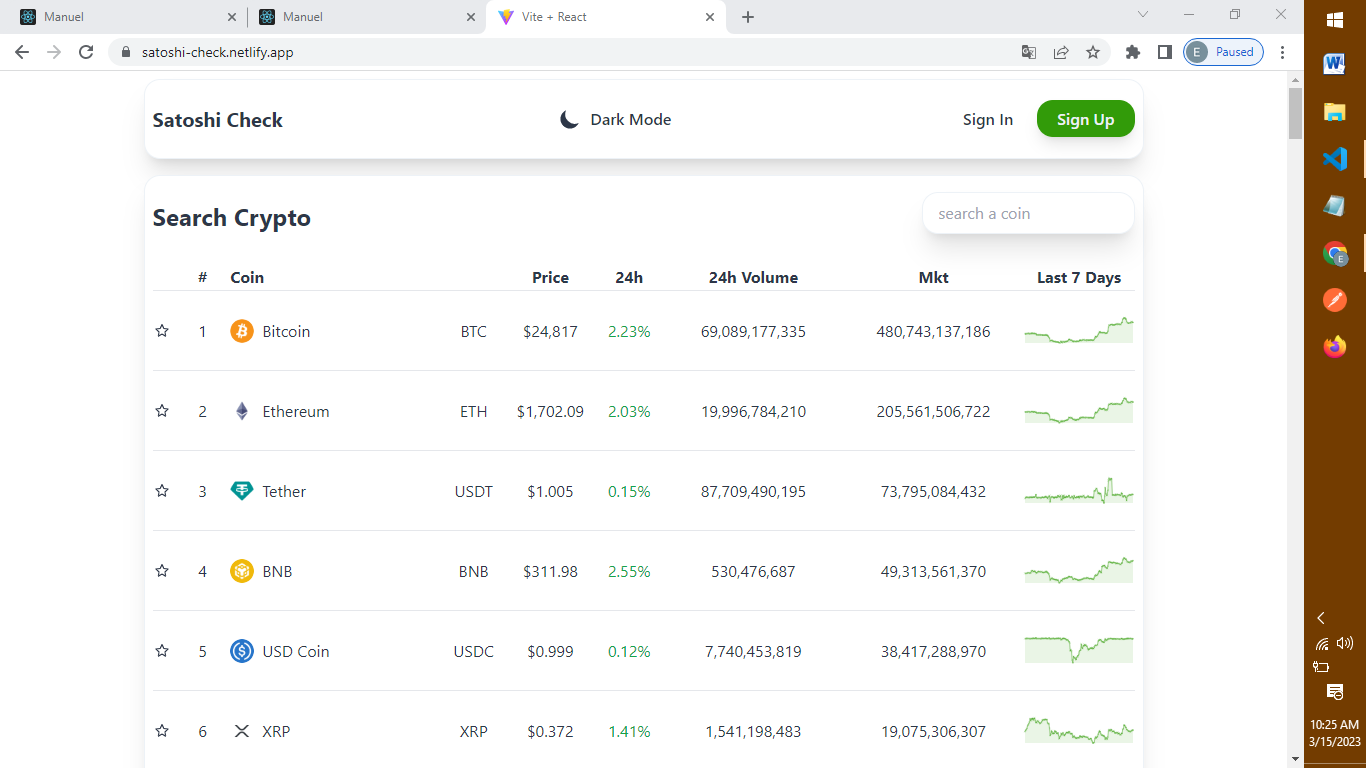Bookmark this tab with the address bar star
This screenshot has height=768, width=1366.
1093,52
